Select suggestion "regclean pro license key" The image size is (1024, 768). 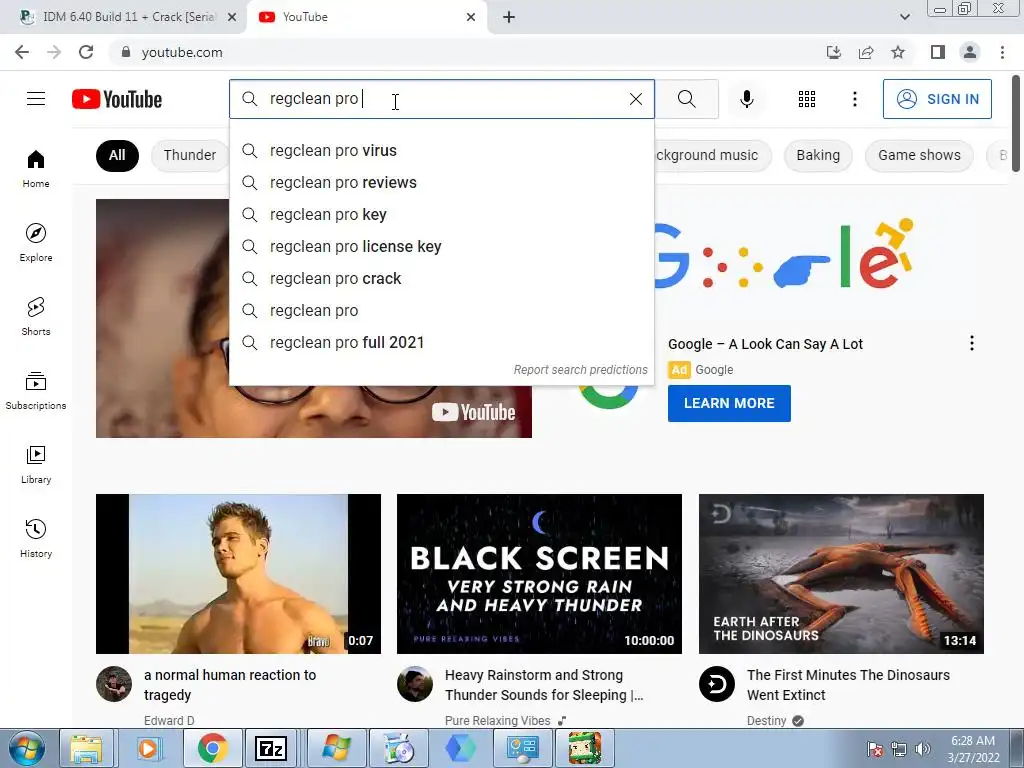pyautogui.click(x=441, y=246)
